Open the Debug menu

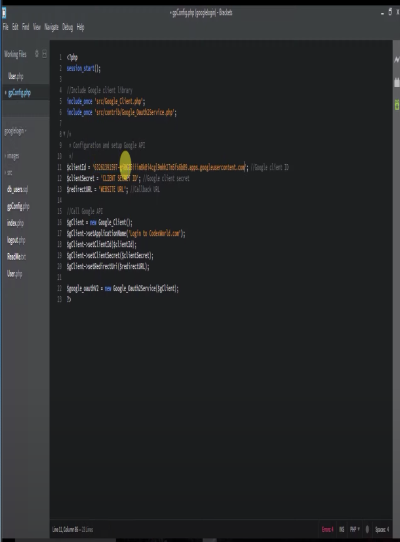67,27
